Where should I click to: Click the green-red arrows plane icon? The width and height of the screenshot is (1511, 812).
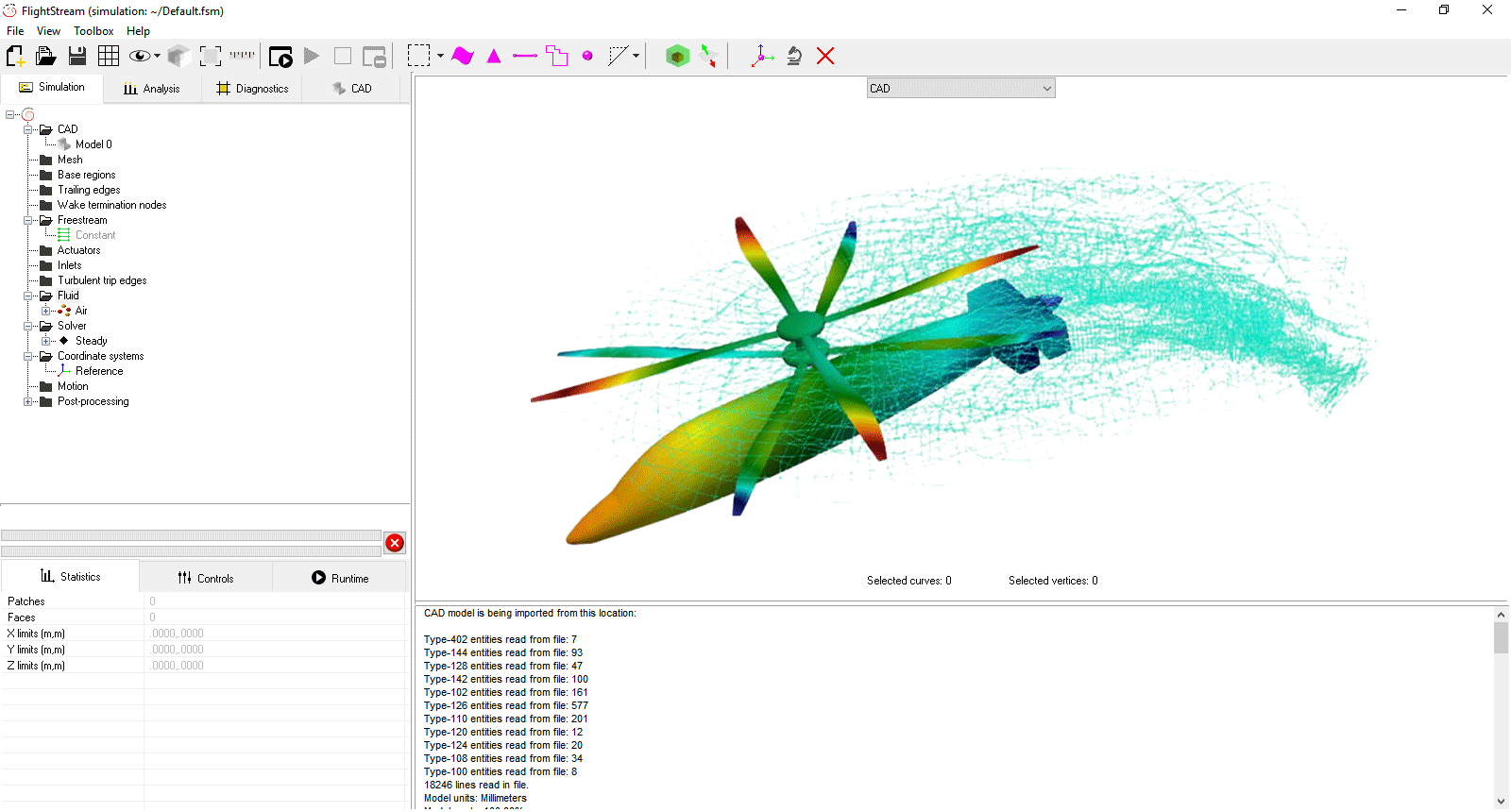click(x=708, y=56)
